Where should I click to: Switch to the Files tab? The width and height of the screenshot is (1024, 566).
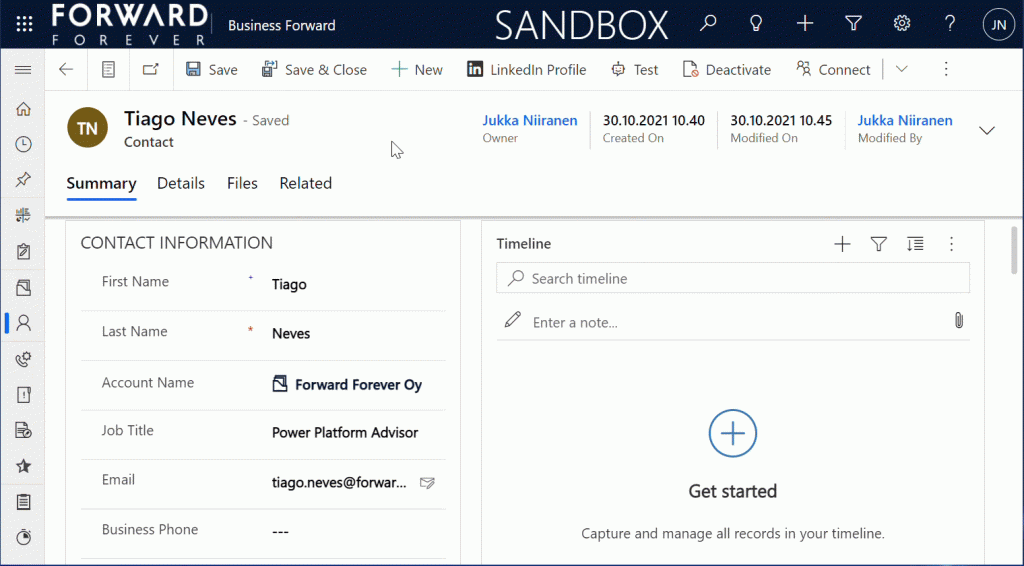tap(242, 183)
